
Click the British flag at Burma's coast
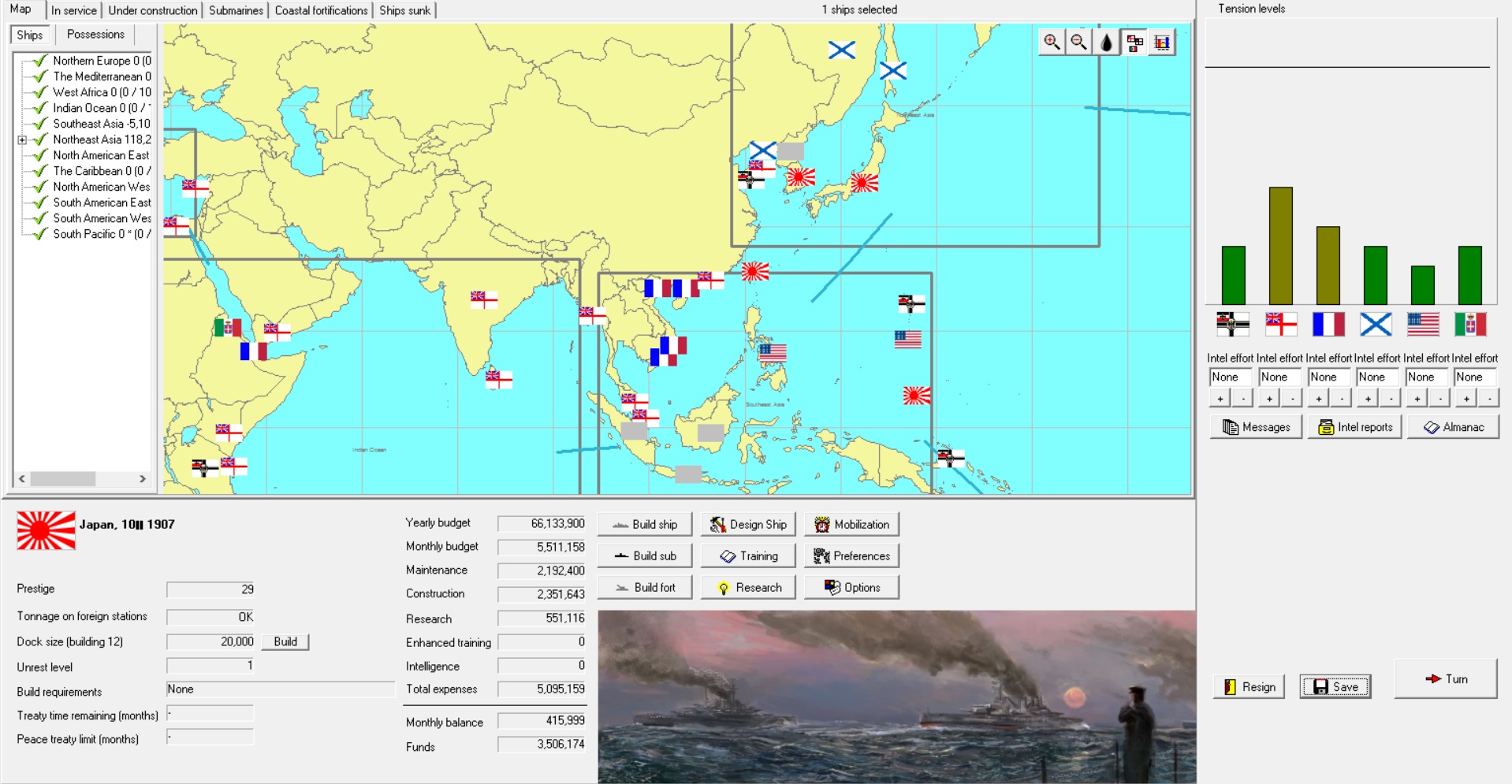click(592, 315)
